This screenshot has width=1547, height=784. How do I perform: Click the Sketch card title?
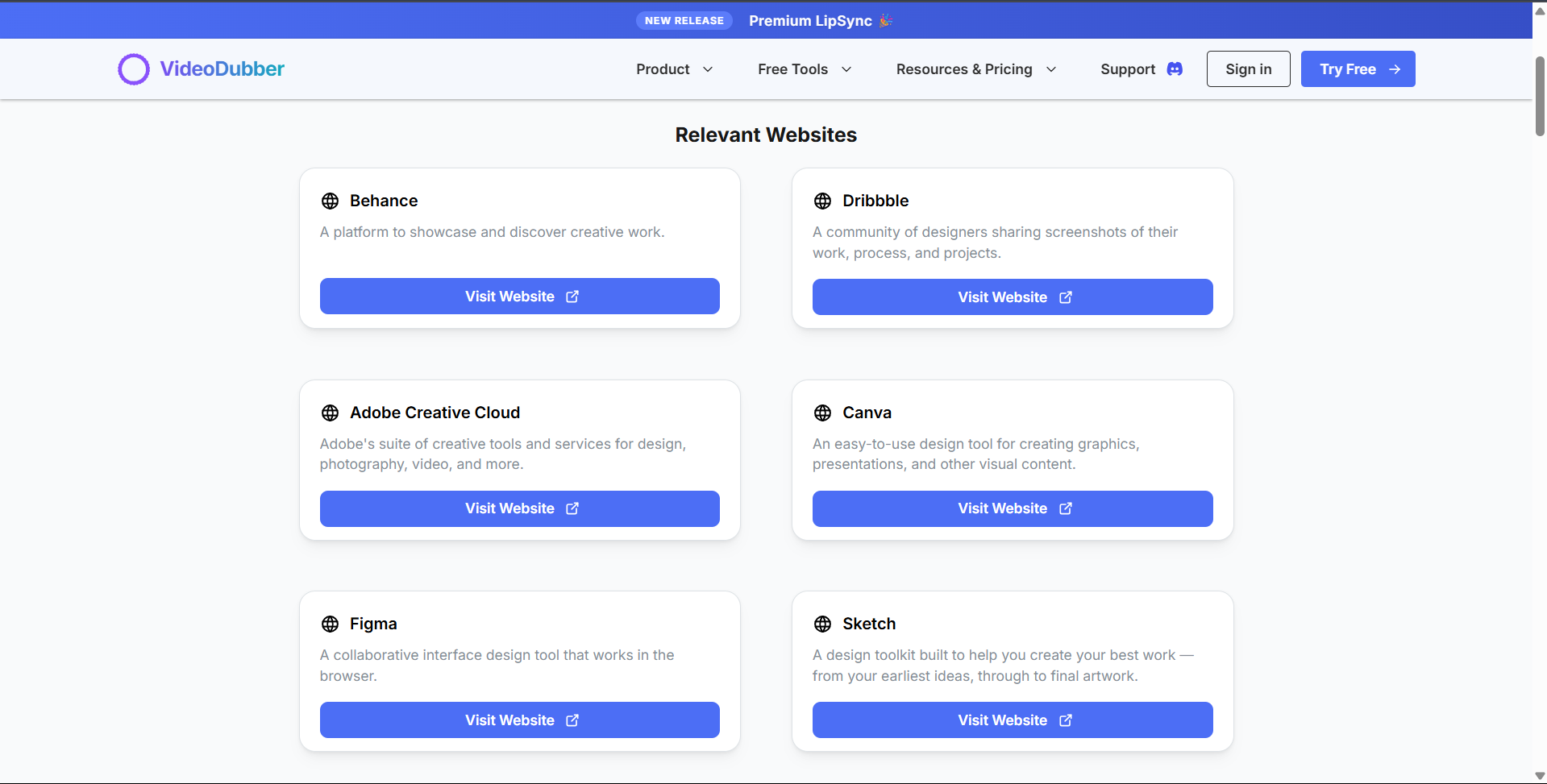(869, 624)
